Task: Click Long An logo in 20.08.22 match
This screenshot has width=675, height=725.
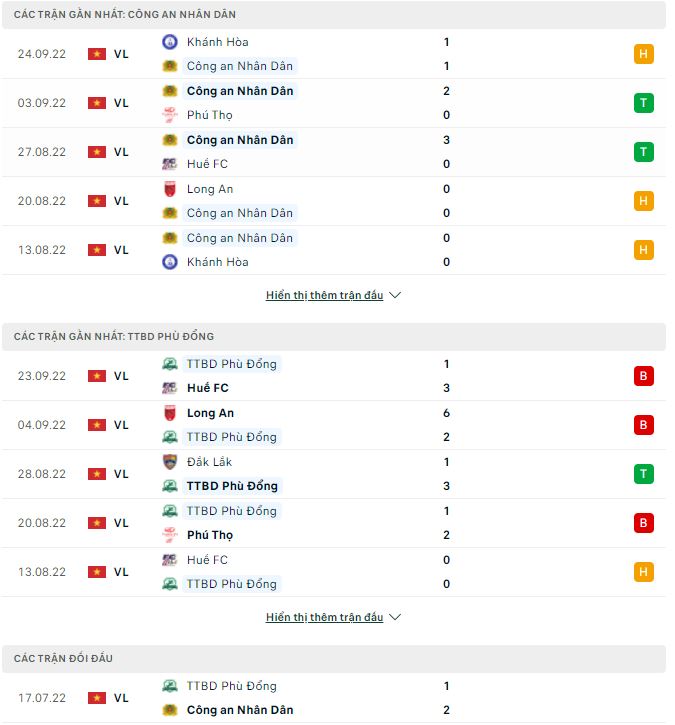Action: click(x=170, y=189)
